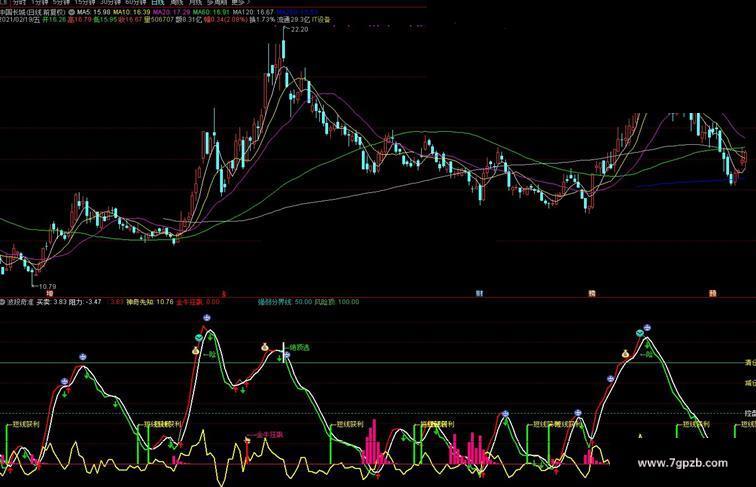Image resolution: width=756 pixels, height=487 pixels.
Task: Switch to the 分时 intraday tab
Action: pos(20,2)
